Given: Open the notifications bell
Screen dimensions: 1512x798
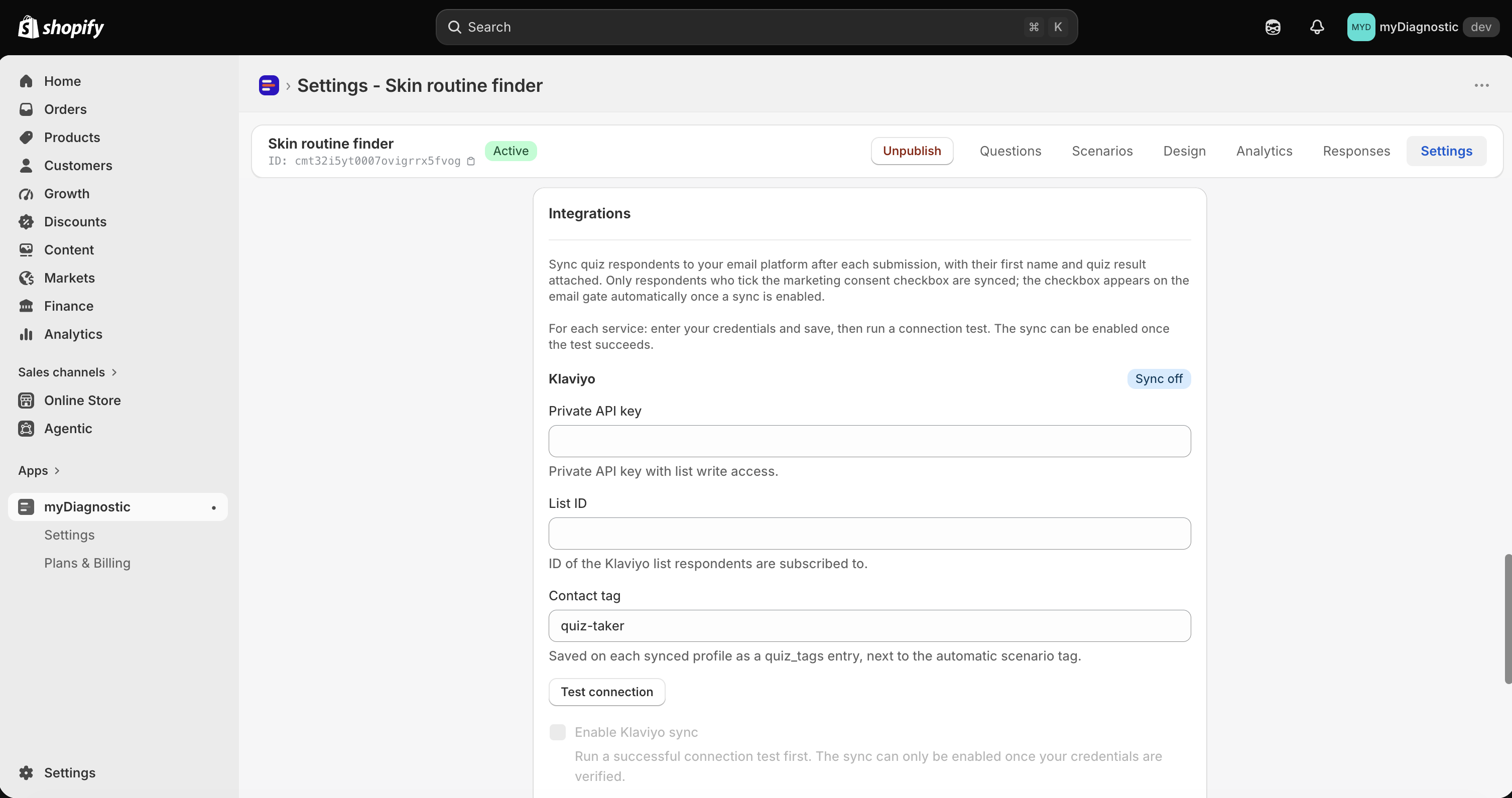Looking at the screenshot, I should point(1317,27).
